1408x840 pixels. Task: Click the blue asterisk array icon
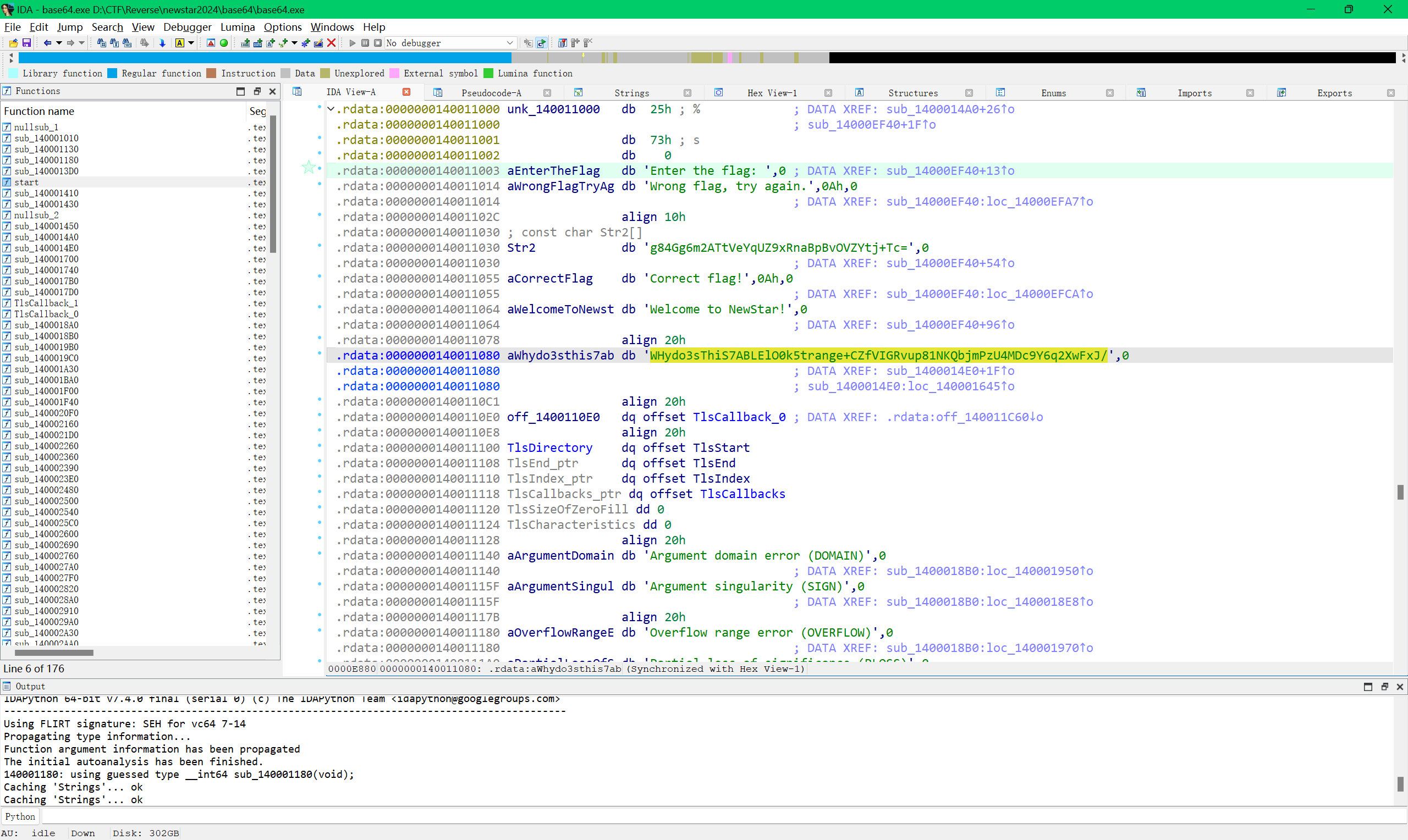(306, 43)
